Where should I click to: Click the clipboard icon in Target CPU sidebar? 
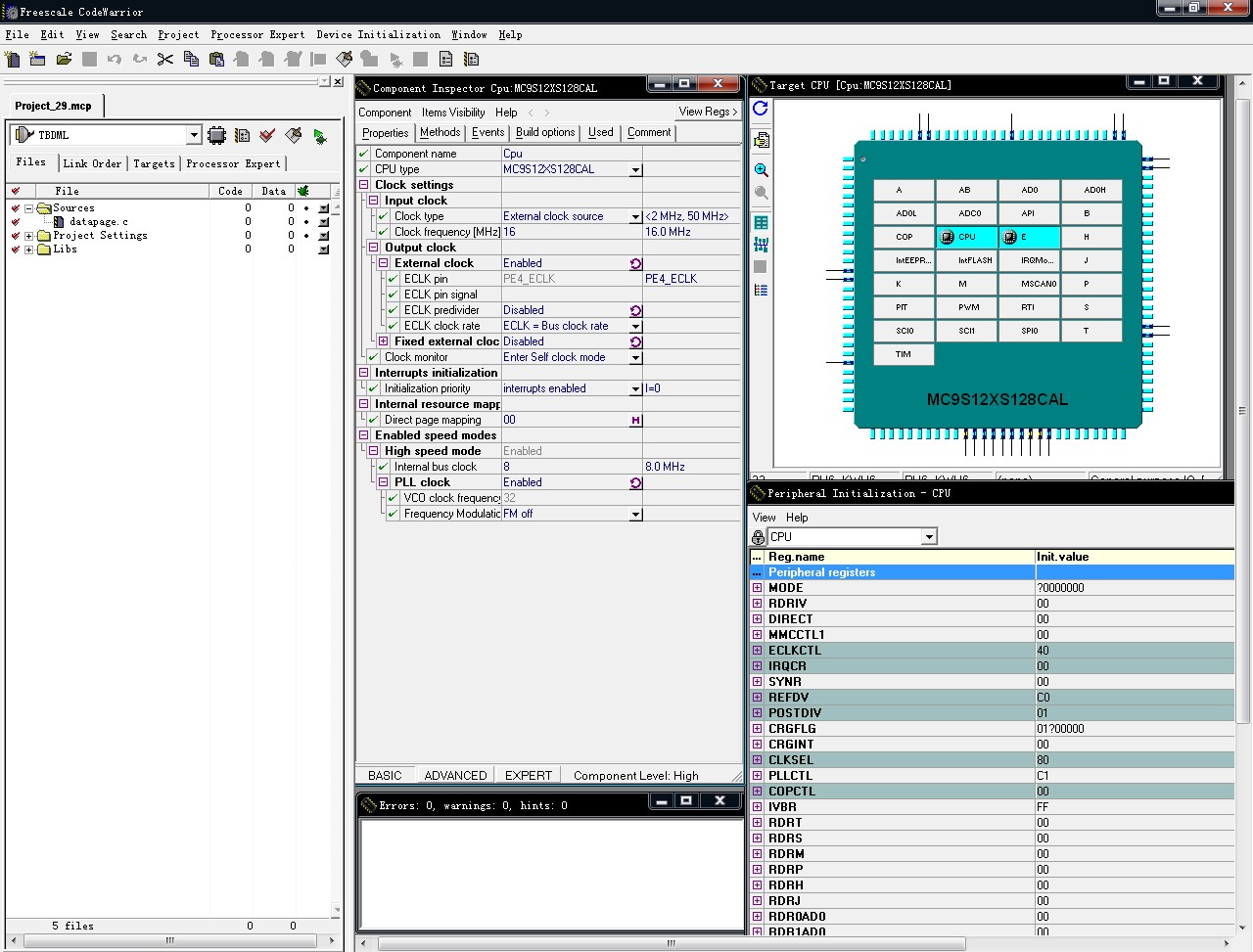tap(761, 140)
